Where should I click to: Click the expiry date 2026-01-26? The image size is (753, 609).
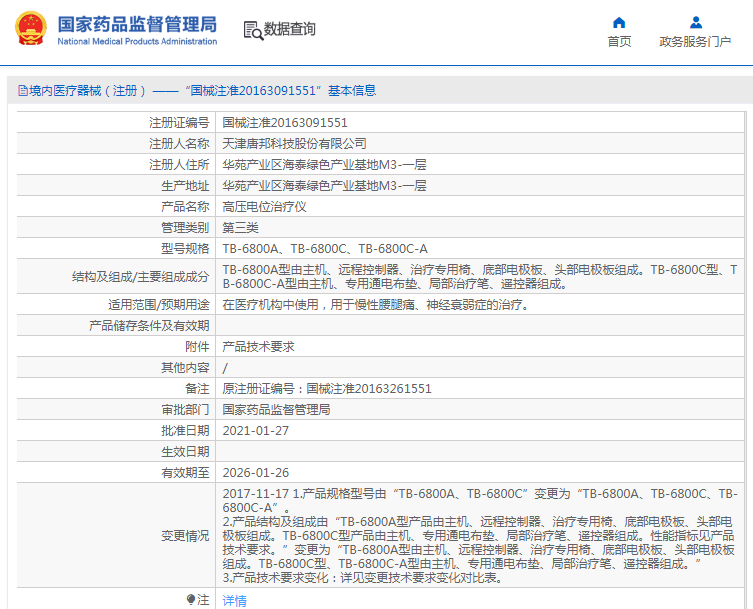[x=256, y=473]
